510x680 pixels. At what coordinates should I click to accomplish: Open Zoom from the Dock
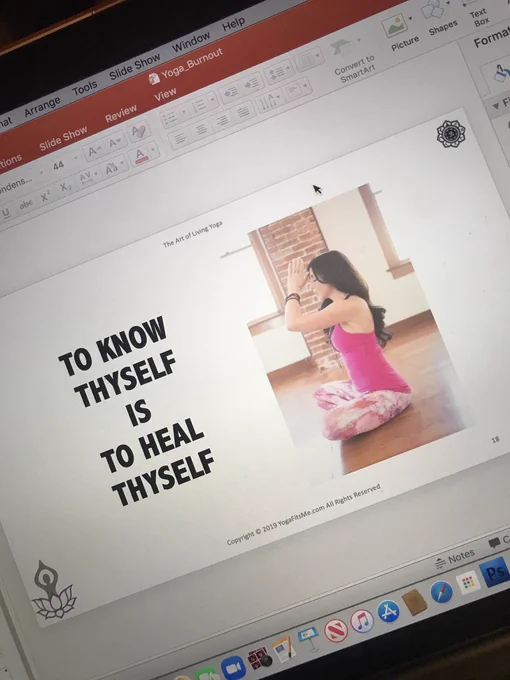tap(233, 667)
